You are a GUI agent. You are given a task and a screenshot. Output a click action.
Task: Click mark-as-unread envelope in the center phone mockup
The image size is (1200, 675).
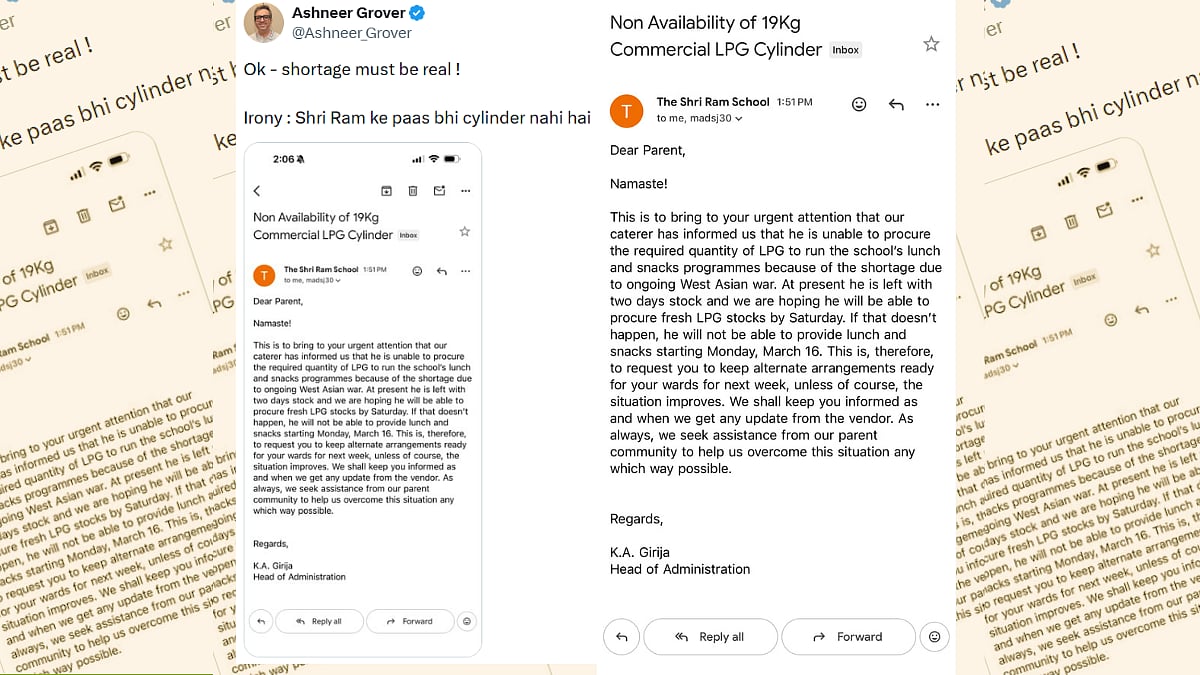tap(439, 191)
